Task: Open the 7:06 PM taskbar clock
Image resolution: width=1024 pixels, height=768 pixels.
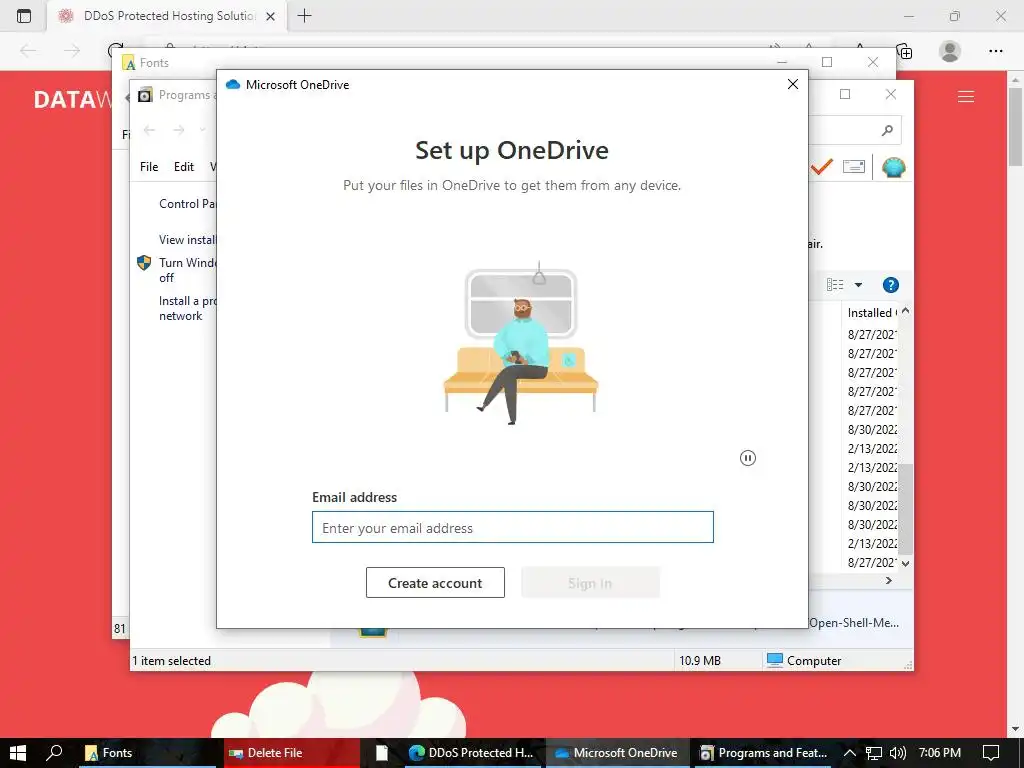Action: click(x=940, y=753)
